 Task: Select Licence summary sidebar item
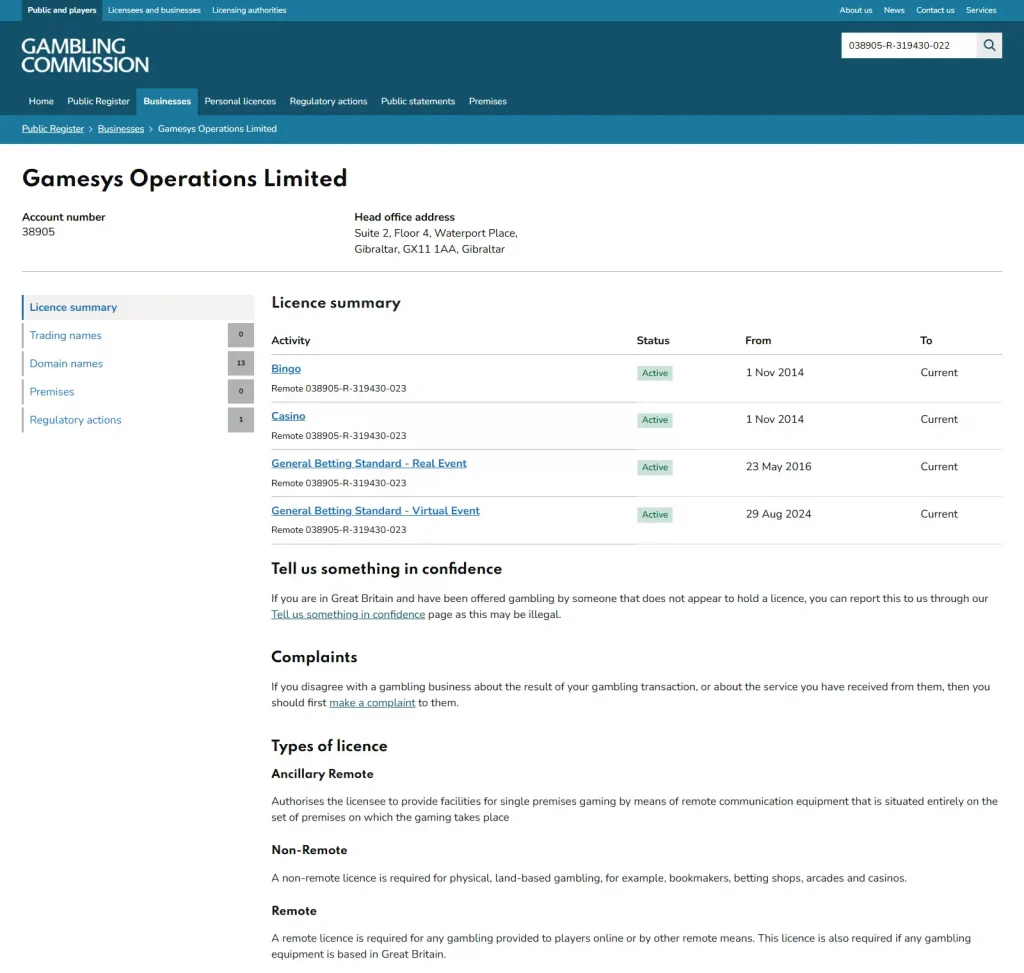pyautogui.click(x=138, y=307)
